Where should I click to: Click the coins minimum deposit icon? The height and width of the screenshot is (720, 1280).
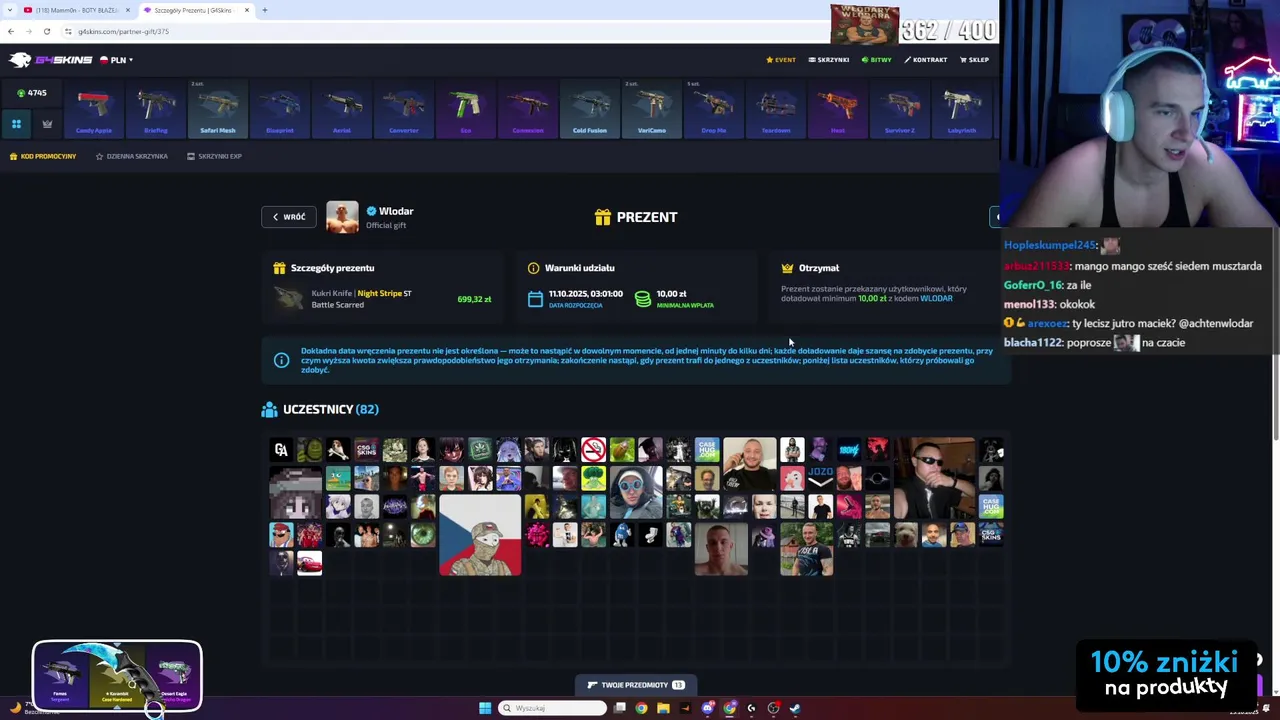click(643, 299)
